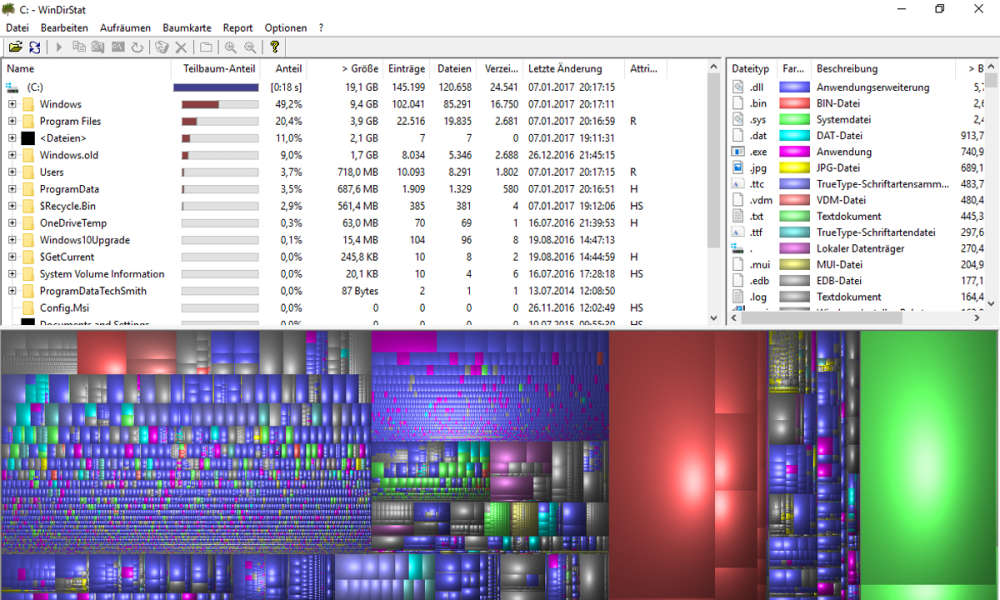Image resolution: width=1000 pixels, height=600 pixels.
Task: Sort by the Größe column header
Action: (344, 69)
